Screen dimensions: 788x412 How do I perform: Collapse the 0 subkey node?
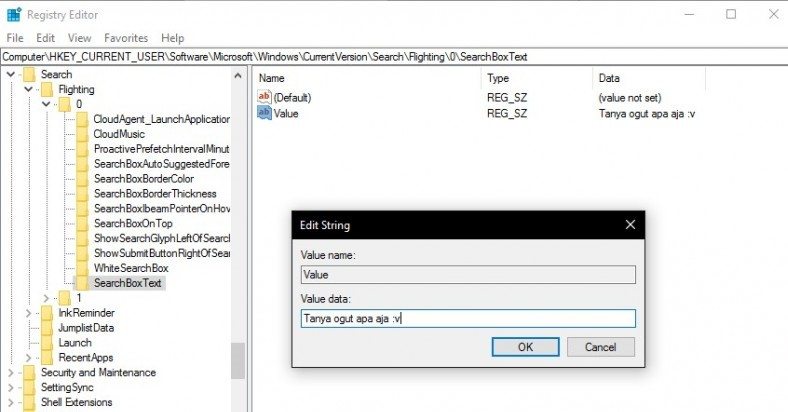click(x=46, y=104)
